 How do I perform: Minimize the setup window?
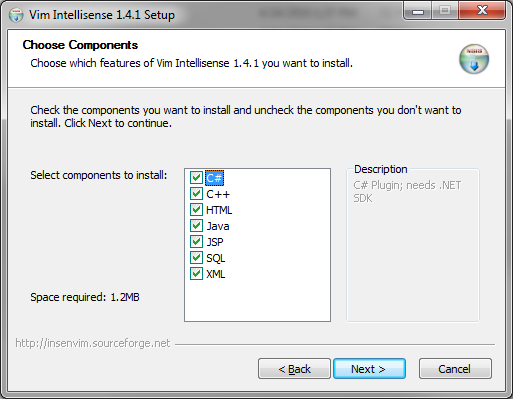pos(418,11)
